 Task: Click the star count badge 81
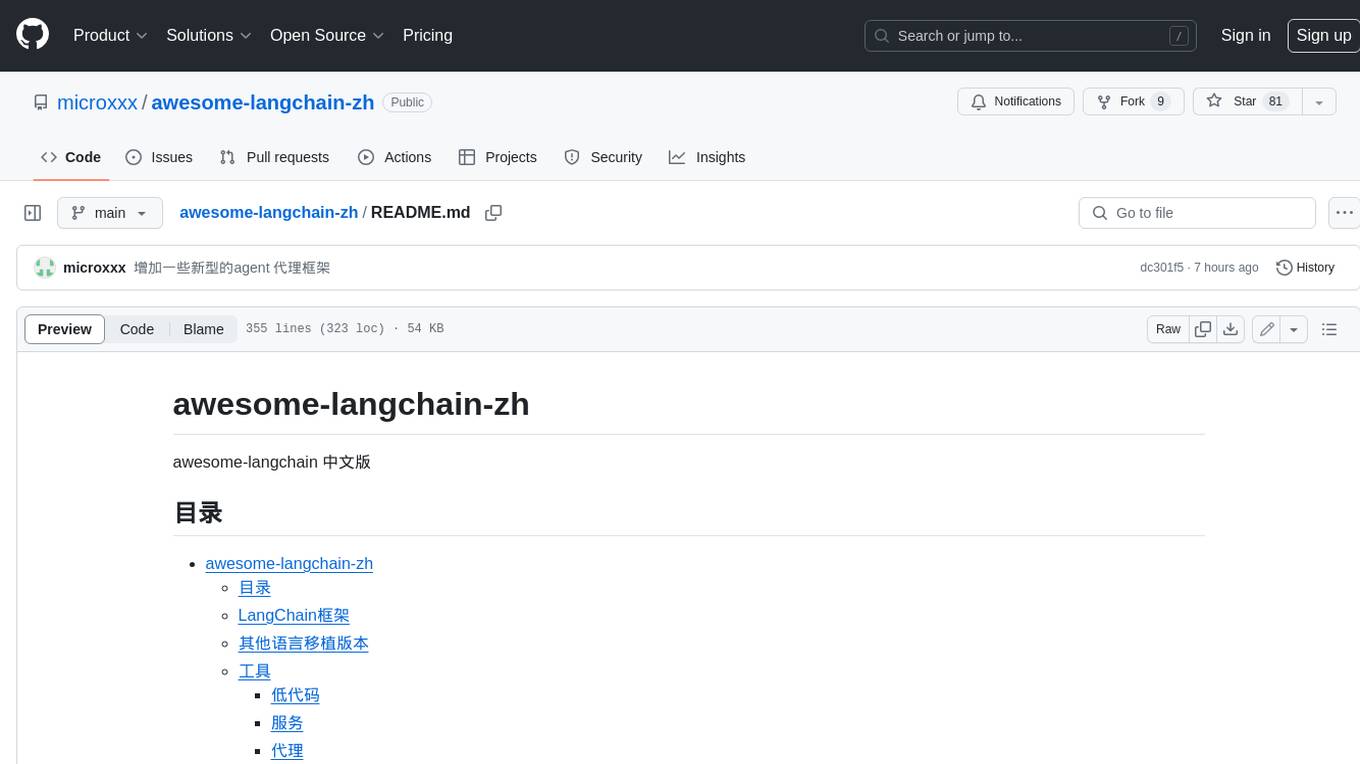(x=1275, y=101)
